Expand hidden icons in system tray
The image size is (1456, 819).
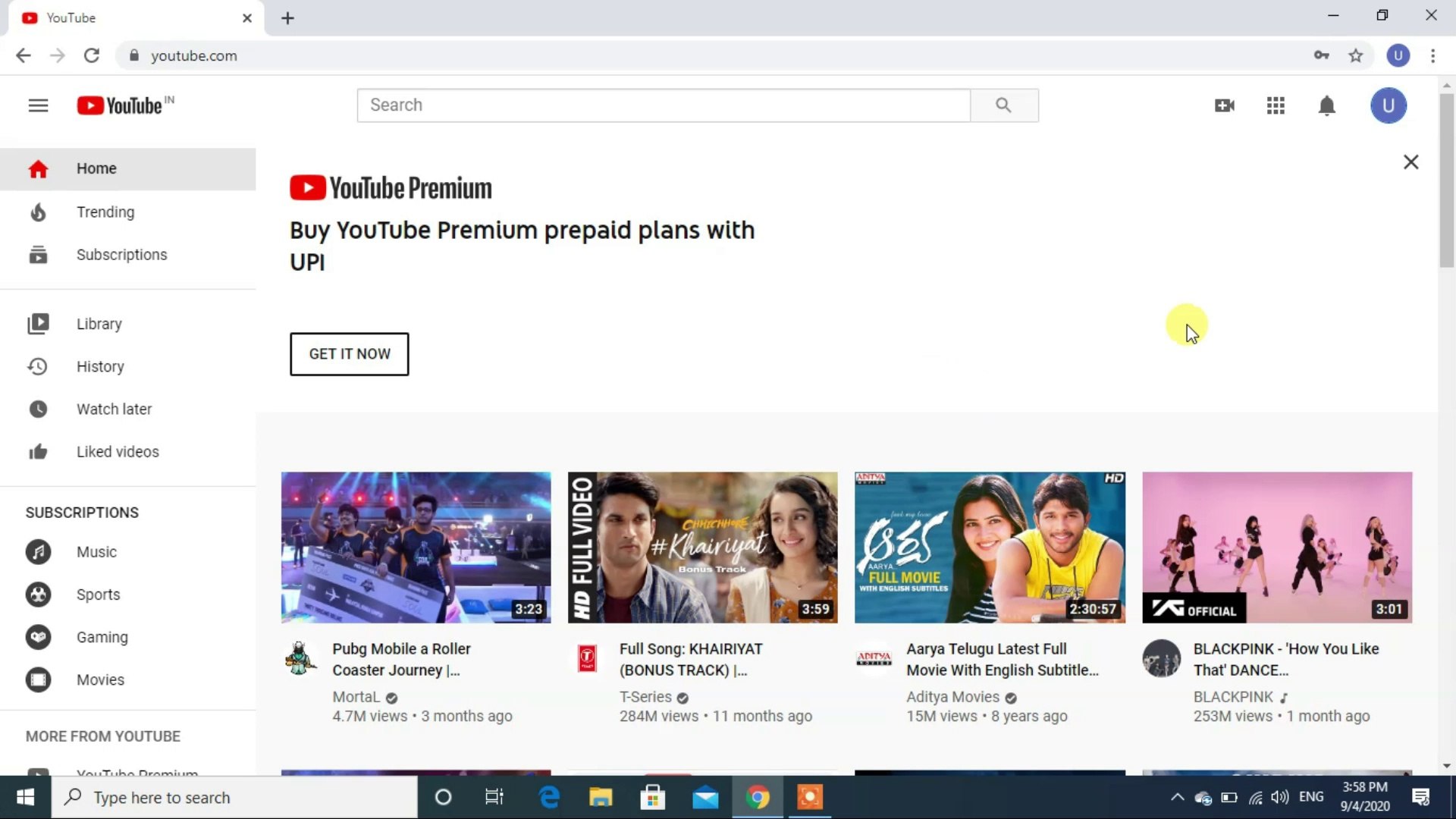(x=1178, y=797)
